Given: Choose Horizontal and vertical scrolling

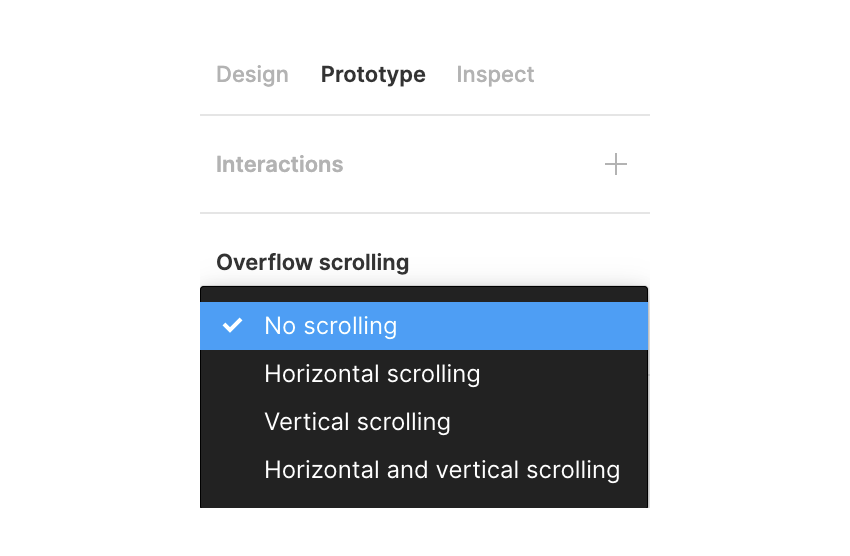Looking at the screenshot, I should pyautogui.click(x=442, y=470).
